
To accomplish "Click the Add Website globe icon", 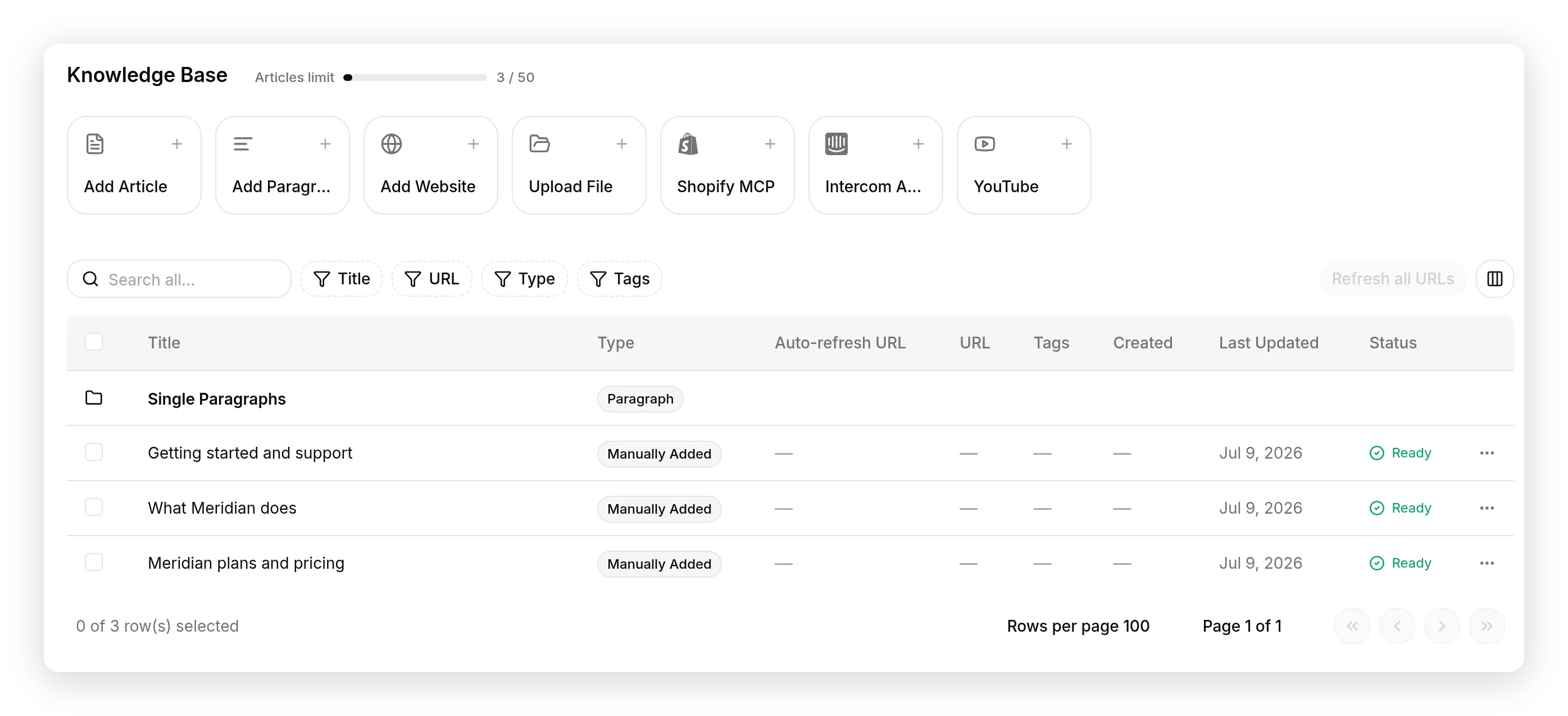I will coord(392,144).
